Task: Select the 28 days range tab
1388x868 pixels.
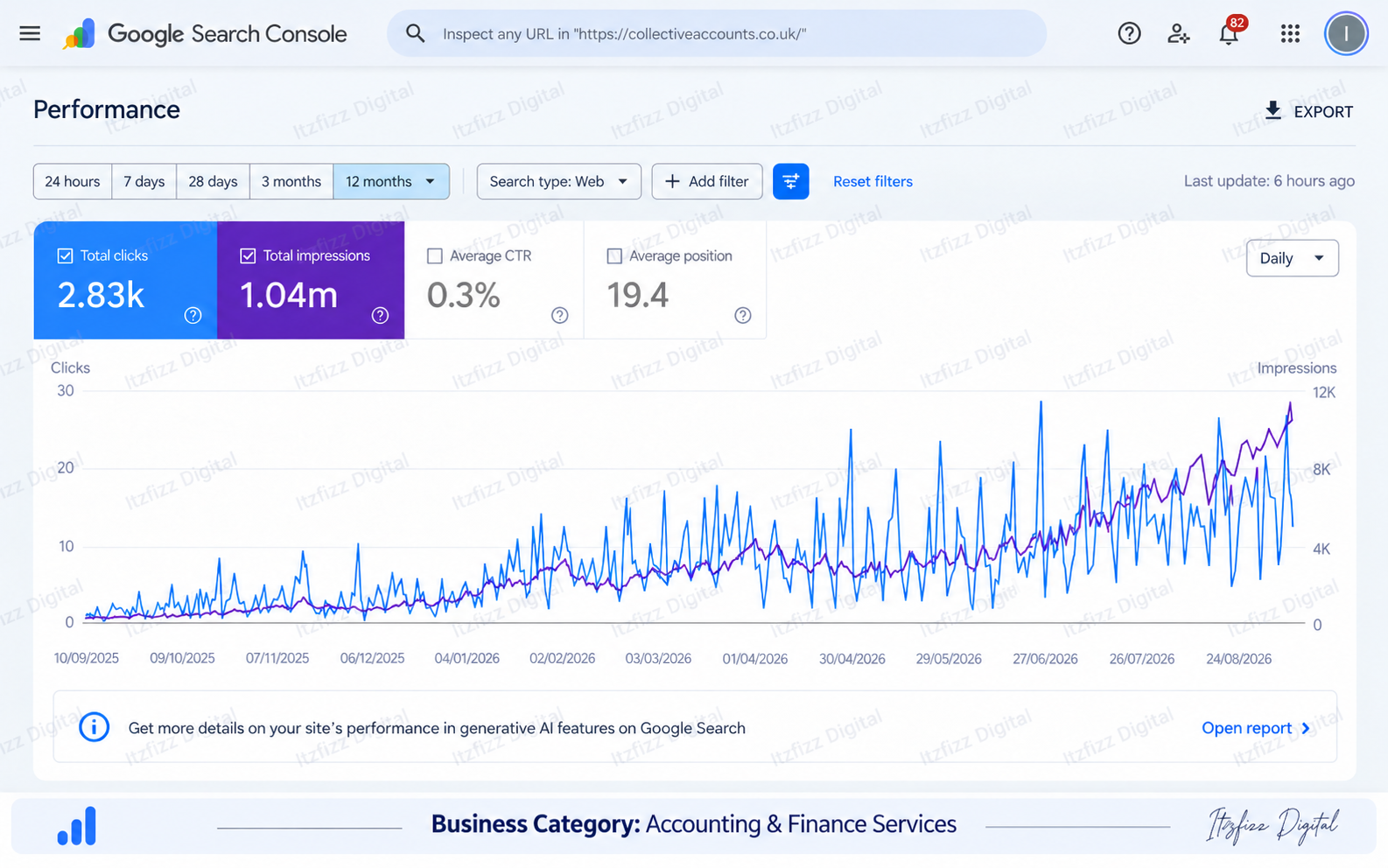Action: [x=213, y=181]
